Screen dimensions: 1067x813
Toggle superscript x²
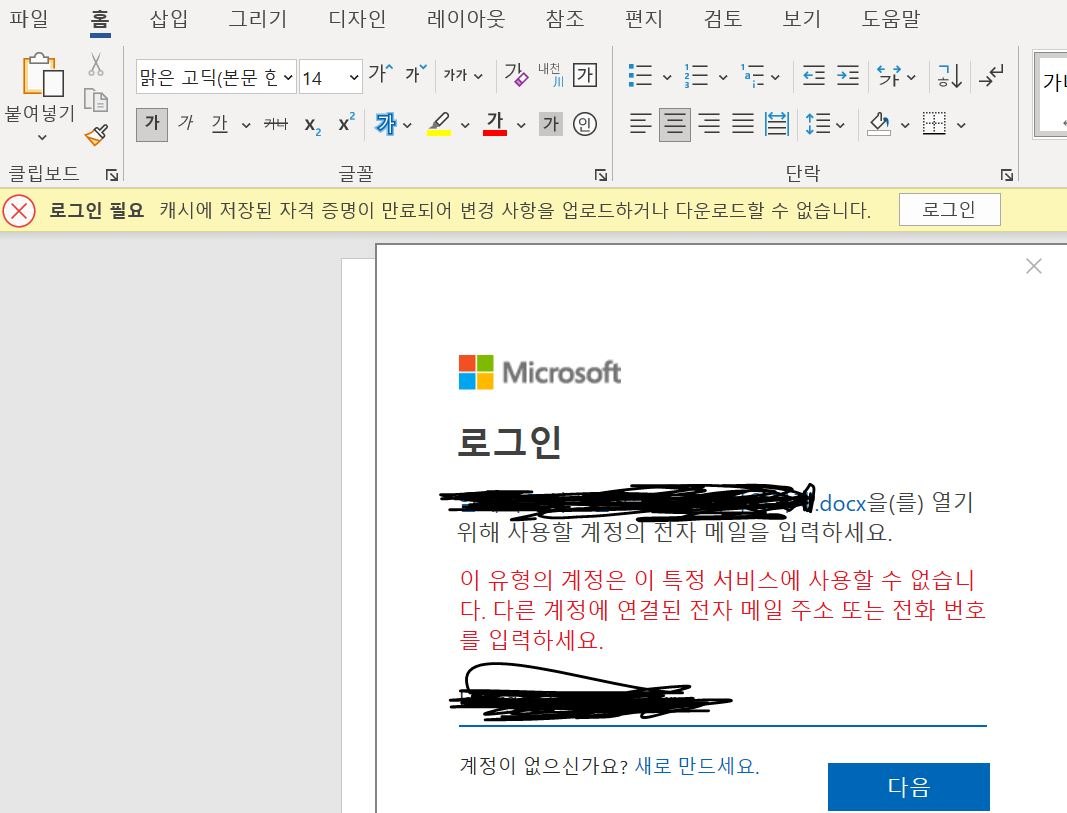[346, 123]
